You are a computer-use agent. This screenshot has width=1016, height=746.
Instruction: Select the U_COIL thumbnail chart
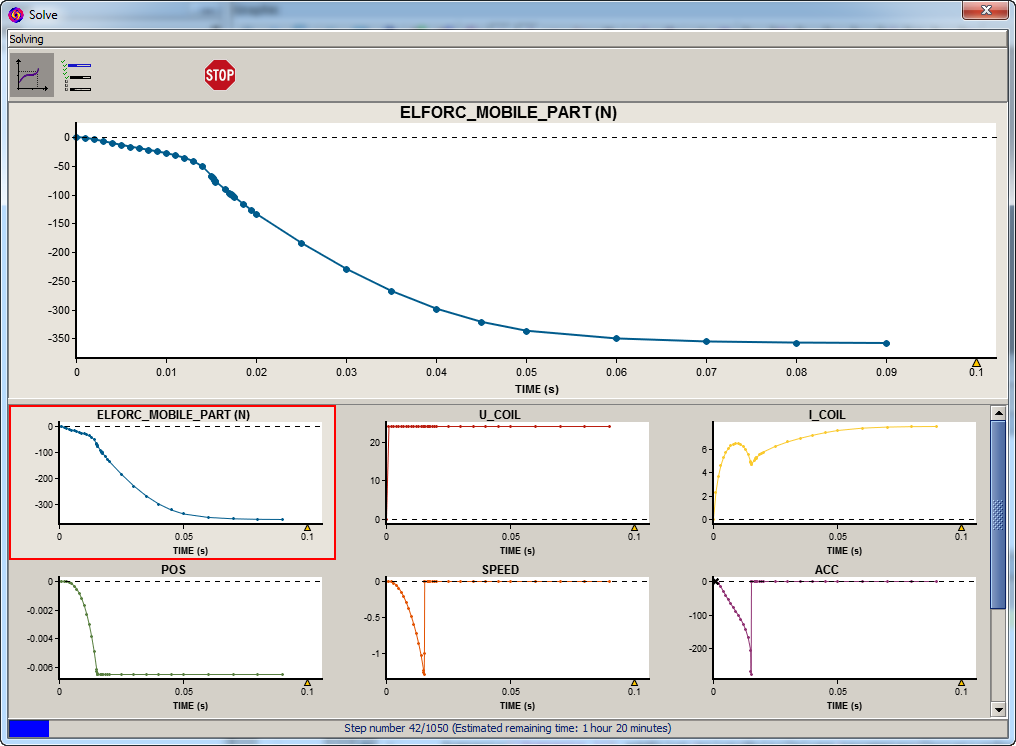coord(498,482)
